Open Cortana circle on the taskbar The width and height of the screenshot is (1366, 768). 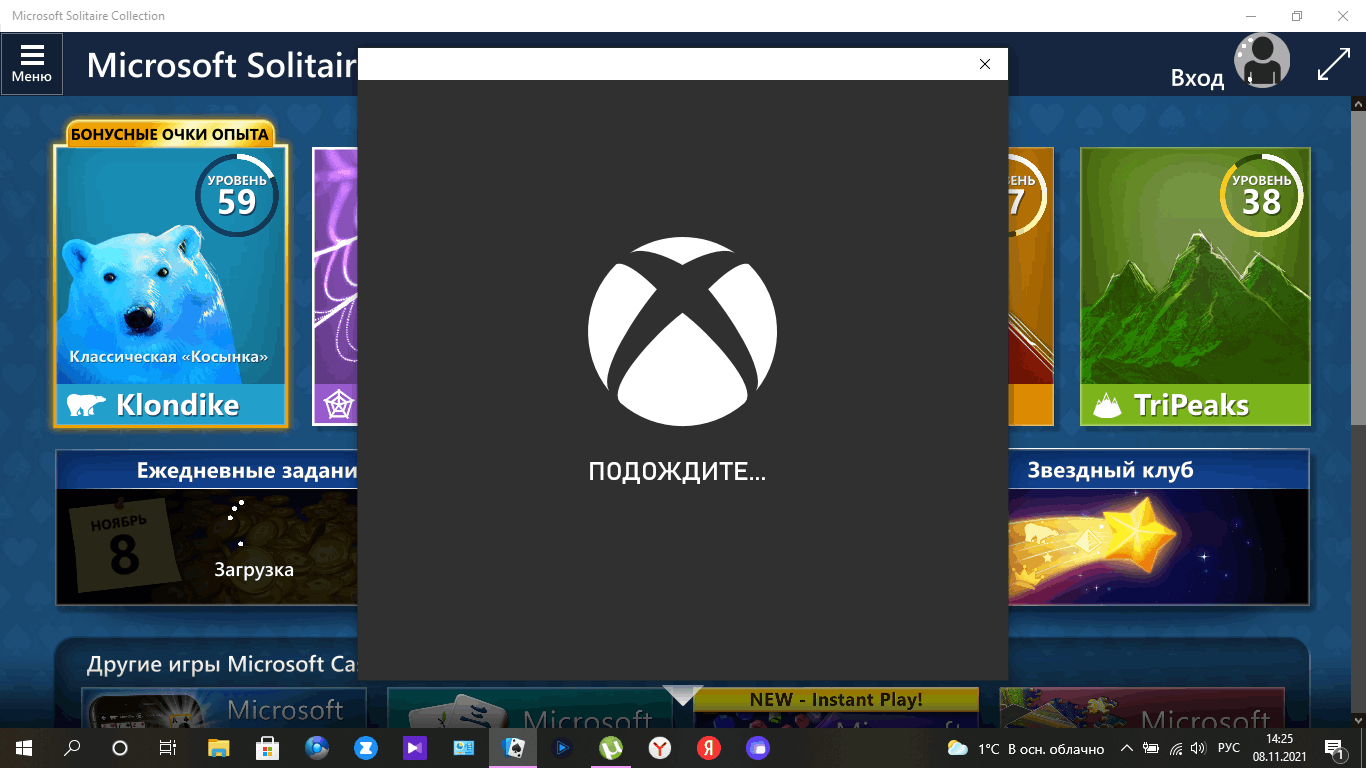pos(120,748)
